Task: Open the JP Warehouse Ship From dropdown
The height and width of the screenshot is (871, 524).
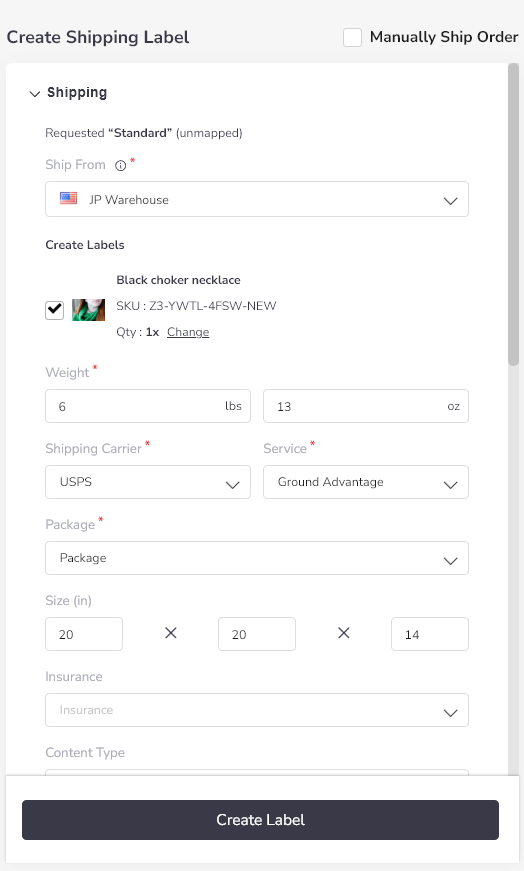Action: click(x=257, y=199)
